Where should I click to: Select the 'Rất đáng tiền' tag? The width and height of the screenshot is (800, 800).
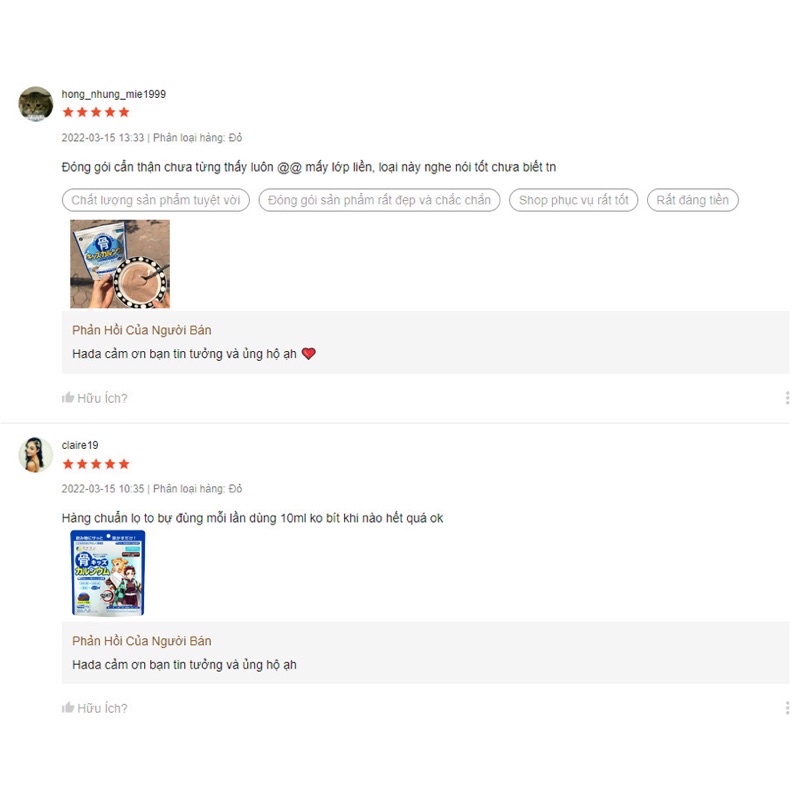[x=692, y=200]
